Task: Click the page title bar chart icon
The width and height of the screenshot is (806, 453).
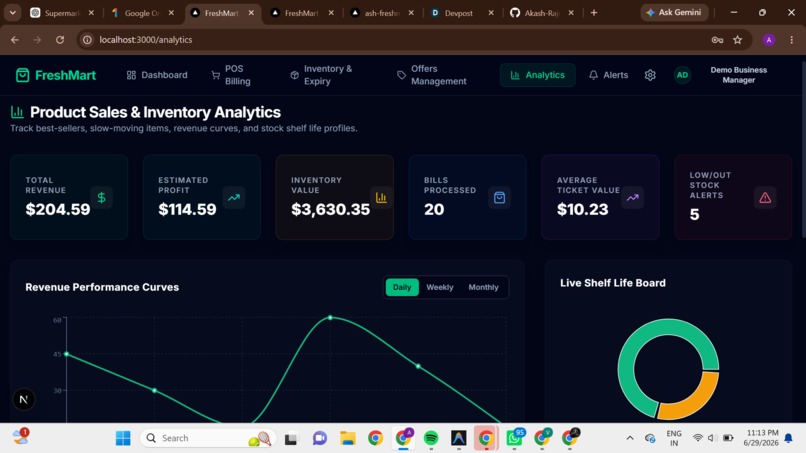Action: tap(17, 112)
